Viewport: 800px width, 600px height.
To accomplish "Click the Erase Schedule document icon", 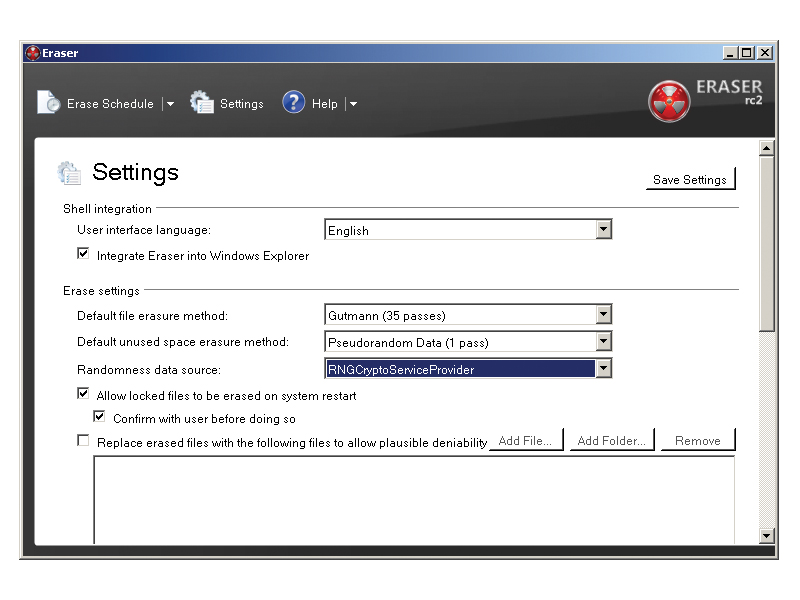I will click(49, 102).
